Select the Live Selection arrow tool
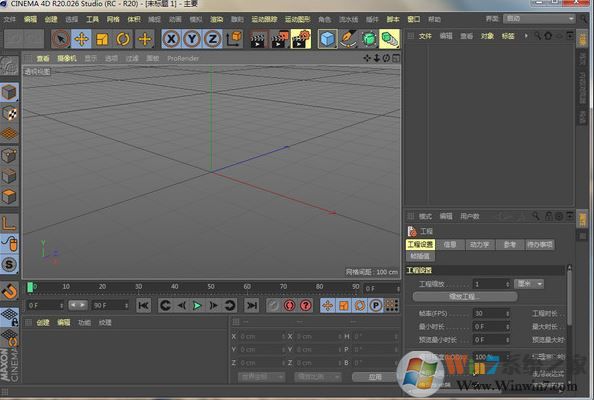 pyautogui.click(x=61, y=39)
